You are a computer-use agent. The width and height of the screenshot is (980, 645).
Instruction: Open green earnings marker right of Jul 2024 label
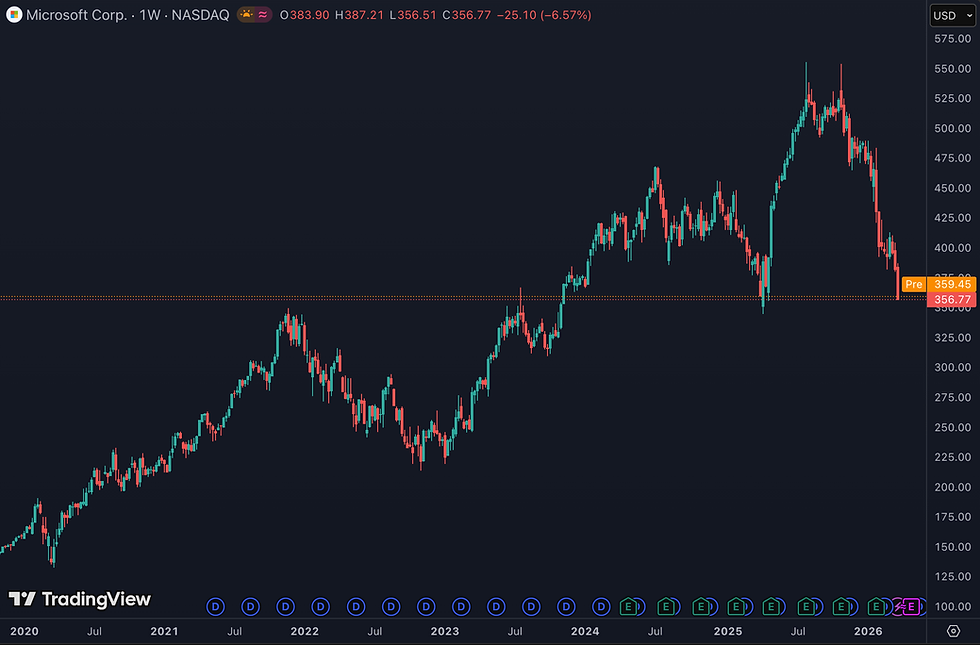666,606
